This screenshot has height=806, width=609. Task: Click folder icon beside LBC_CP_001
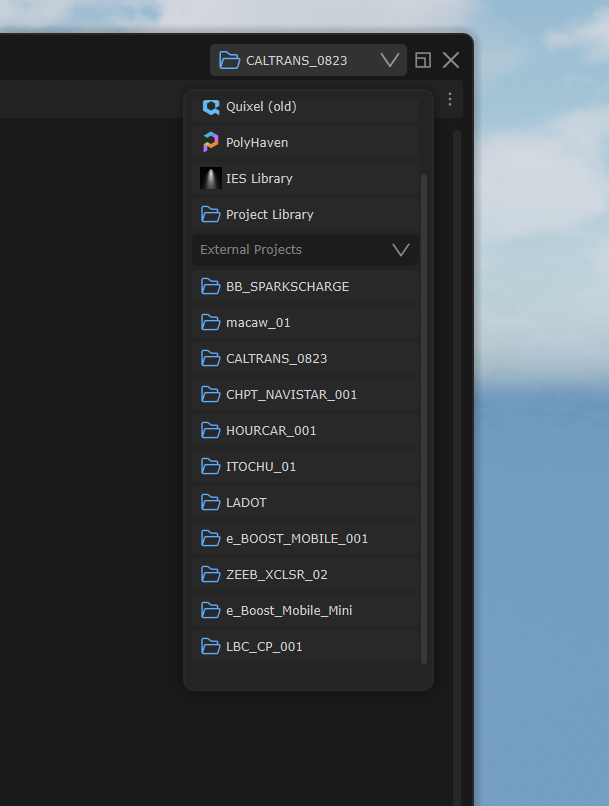(x=211, y=646)
